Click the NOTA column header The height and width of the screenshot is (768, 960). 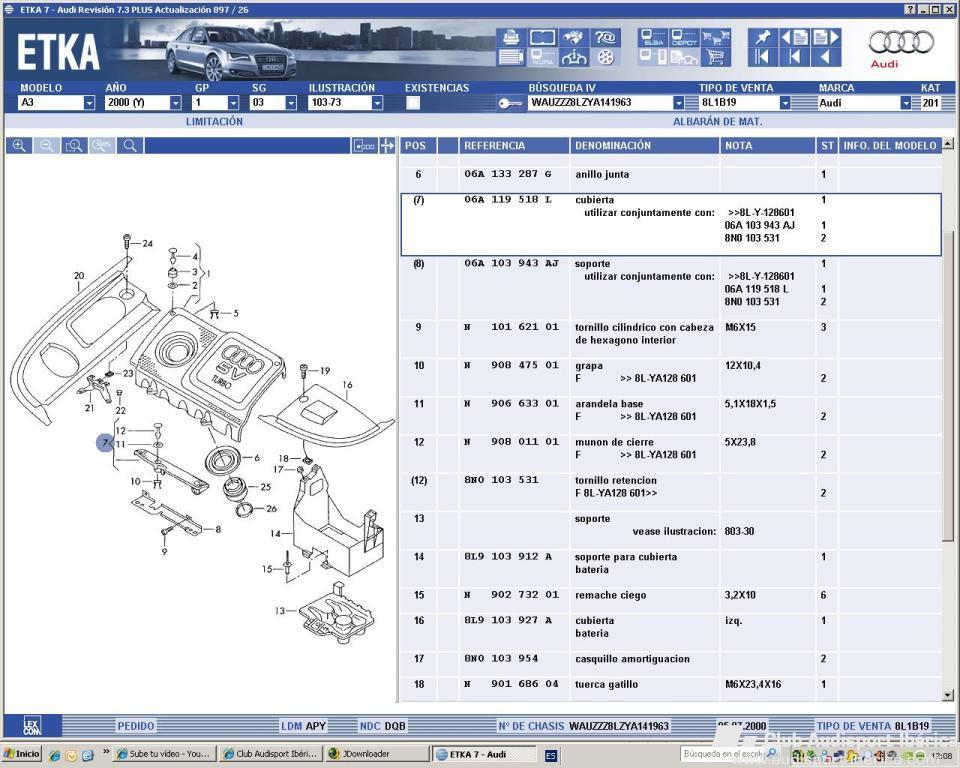tap(768, 146)
